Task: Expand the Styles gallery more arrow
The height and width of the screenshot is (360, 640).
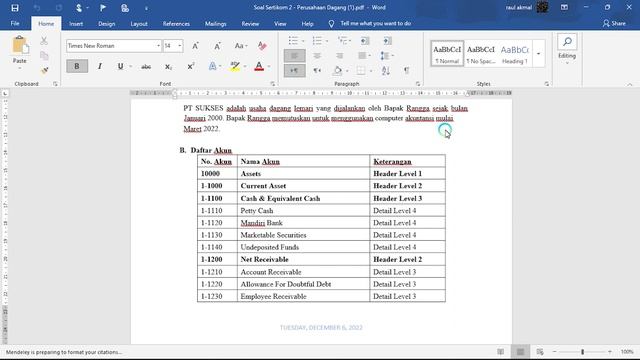Action: coord(538,53)
